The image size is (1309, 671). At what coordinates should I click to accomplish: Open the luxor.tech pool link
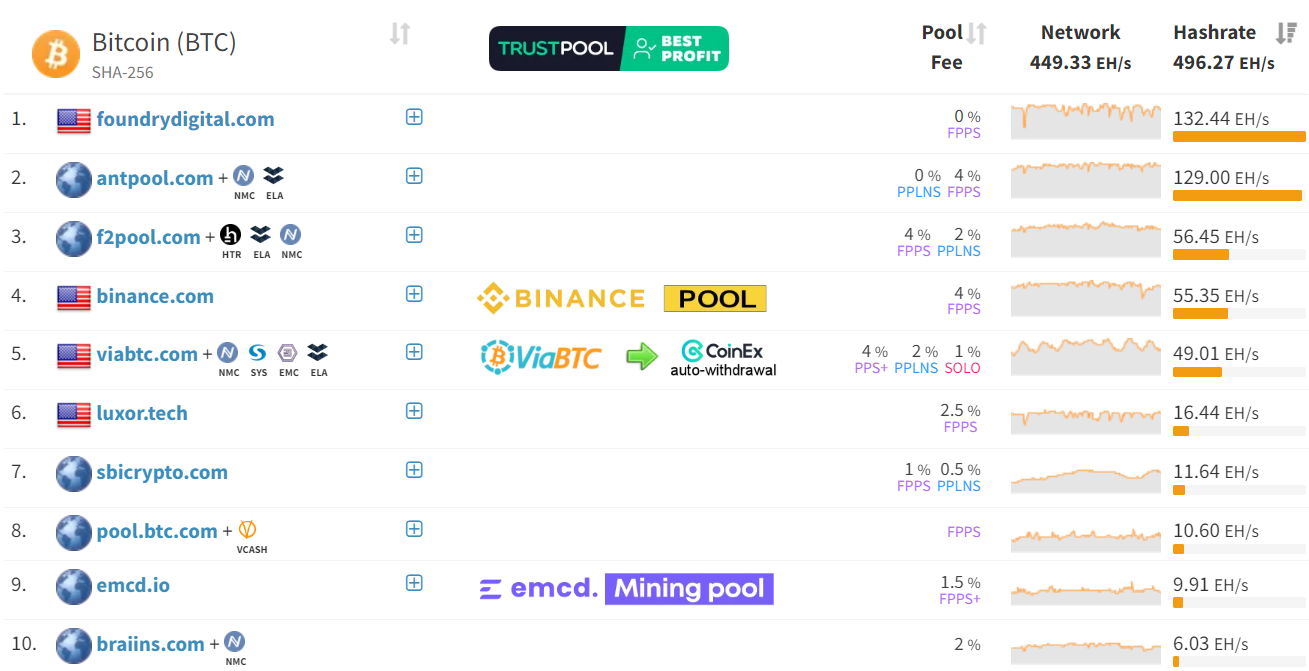point(140,413)
